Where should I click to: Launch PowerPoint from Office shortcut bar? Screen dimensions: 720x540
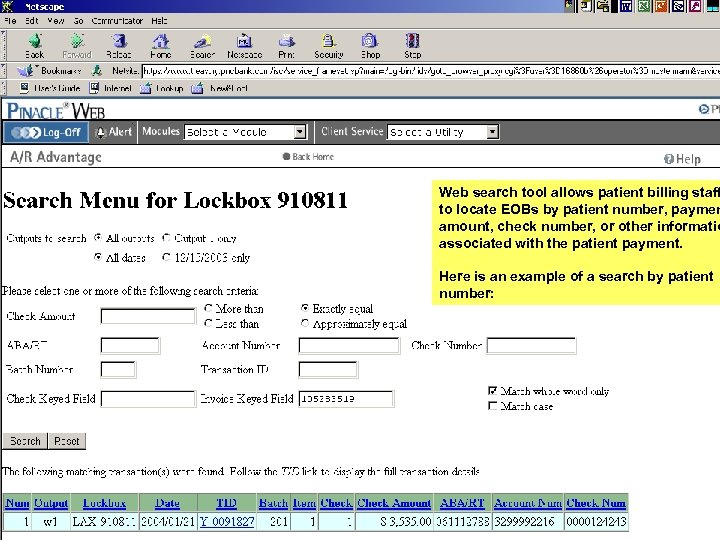tap(661, 6)
